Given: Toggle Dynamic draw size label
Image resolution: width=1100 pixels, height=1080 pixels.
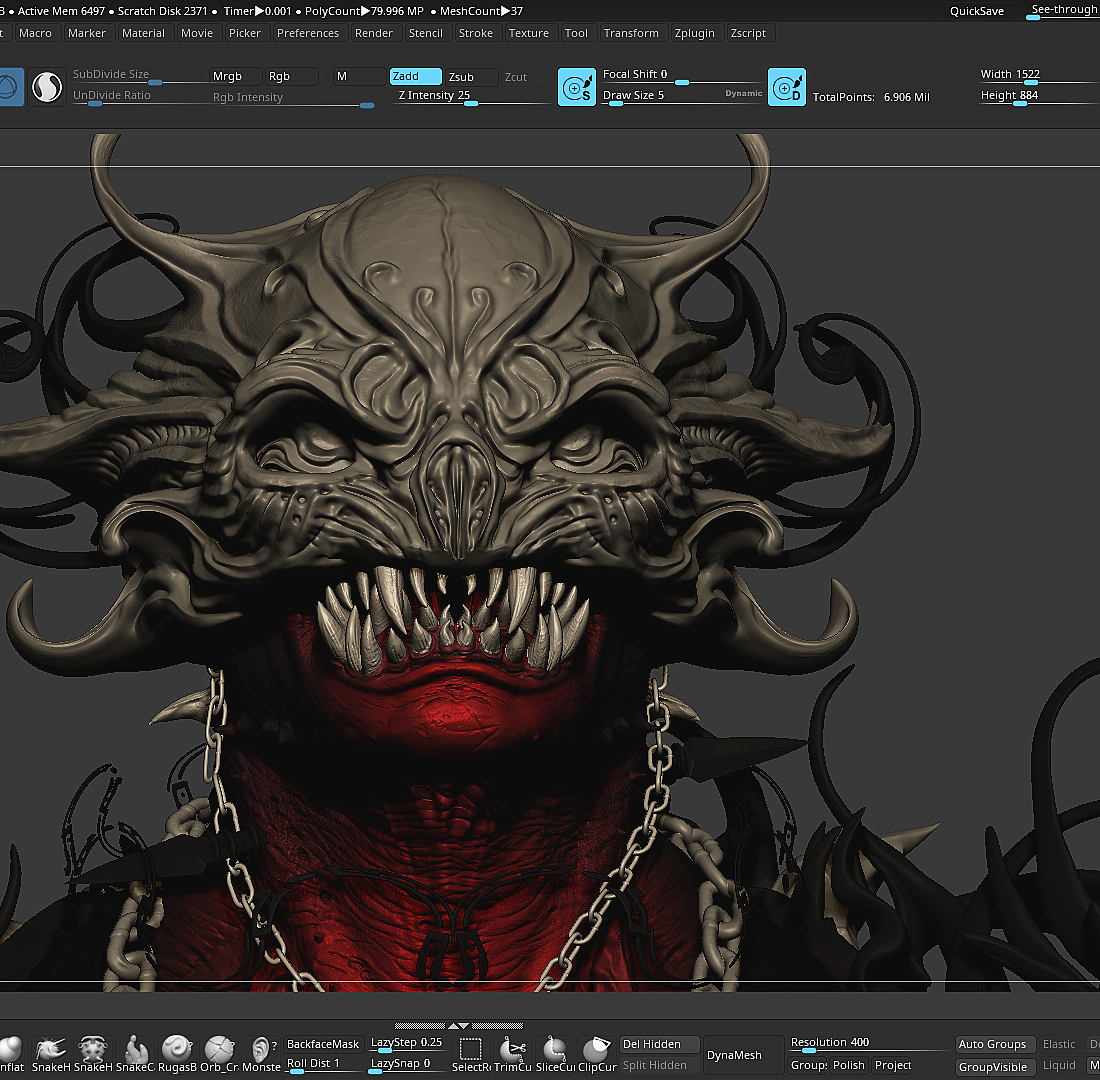Looking at the screenshot, I should (744, 93).
